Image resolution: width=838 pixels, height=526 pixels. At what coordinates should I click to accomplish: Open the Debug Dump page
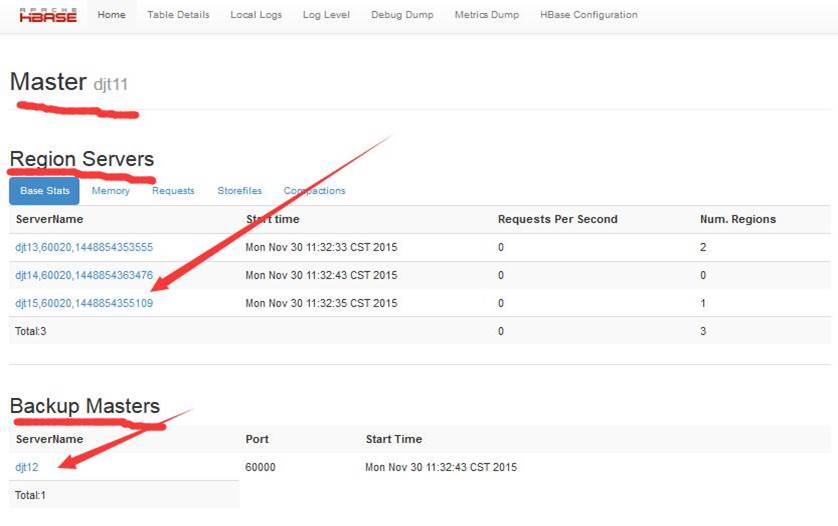click(x=402, y=15)
